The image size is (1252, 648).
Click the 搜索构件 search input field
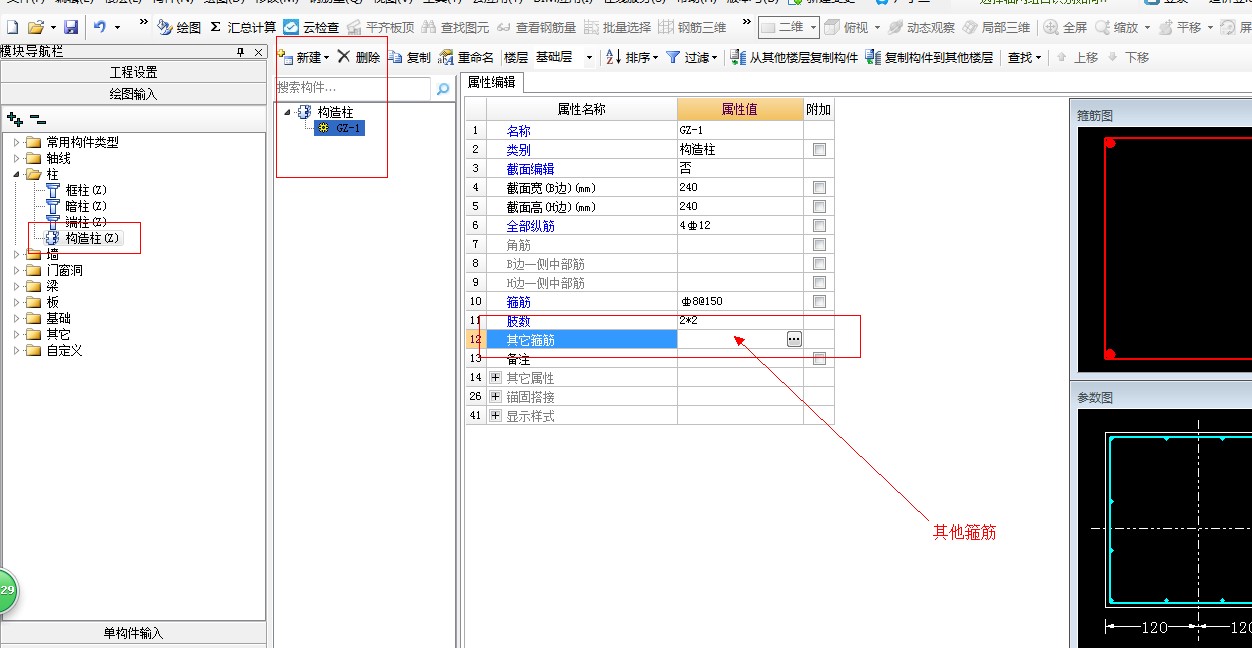pos(353,88)
